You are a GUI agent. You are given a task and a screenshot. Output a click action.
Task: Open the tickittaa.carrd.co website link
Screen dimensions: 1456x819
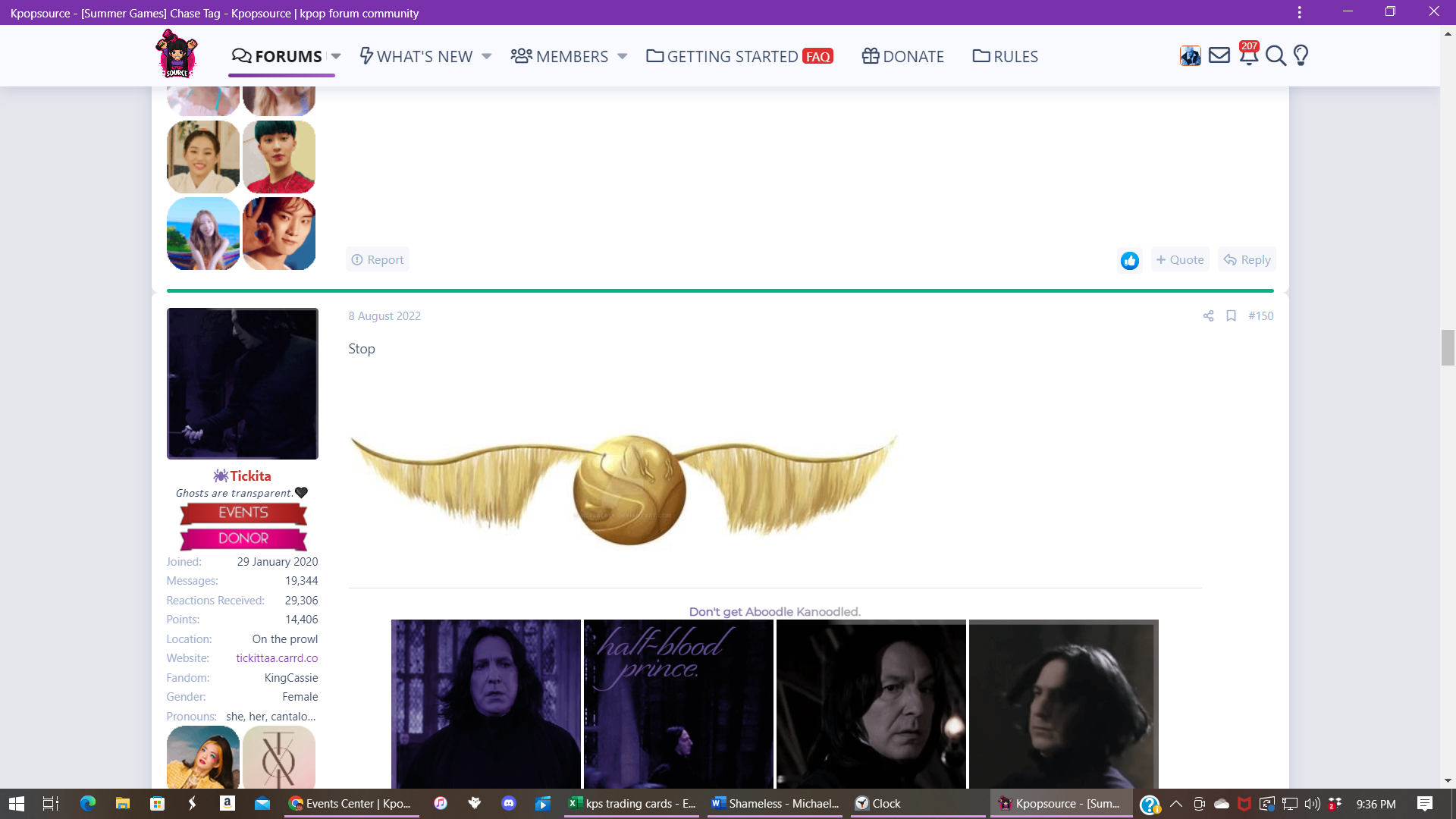click(x=277, y=658)
